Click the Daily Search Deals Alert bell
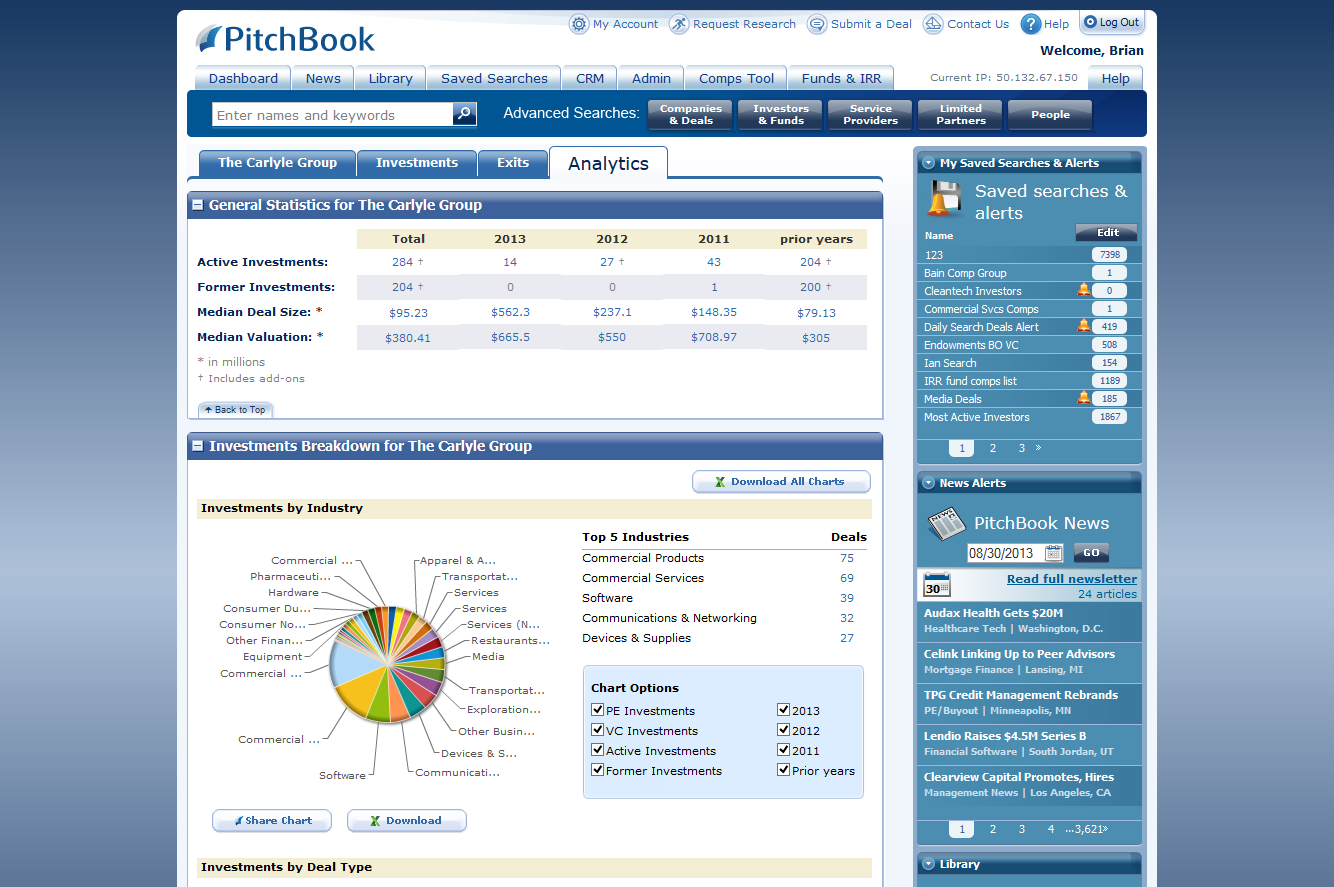 coord(1083,326)
